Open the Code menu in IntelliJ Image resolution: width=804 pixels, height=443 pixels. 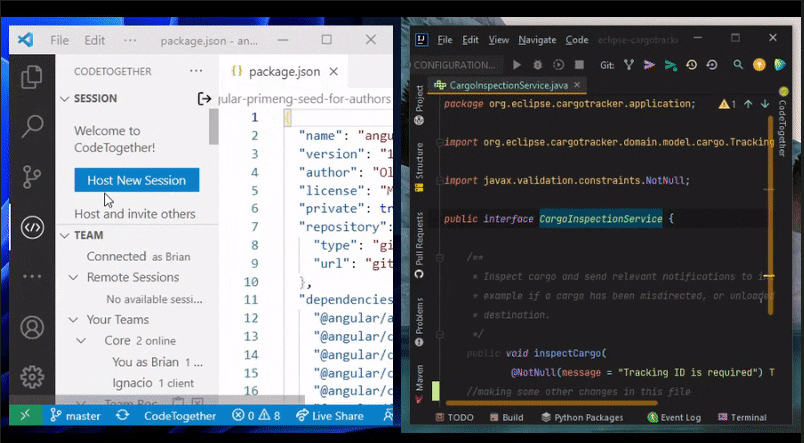[x=577, y=39]
